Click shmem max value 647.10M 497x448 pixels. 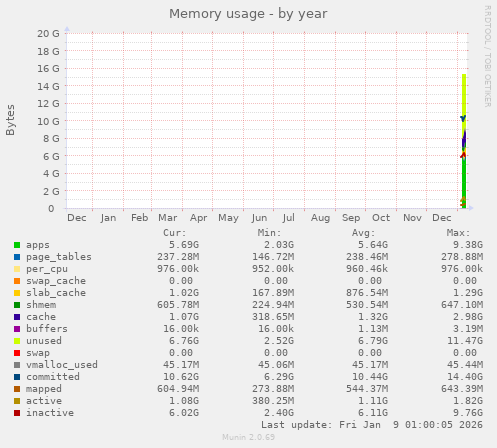click(x=462, y=305)
